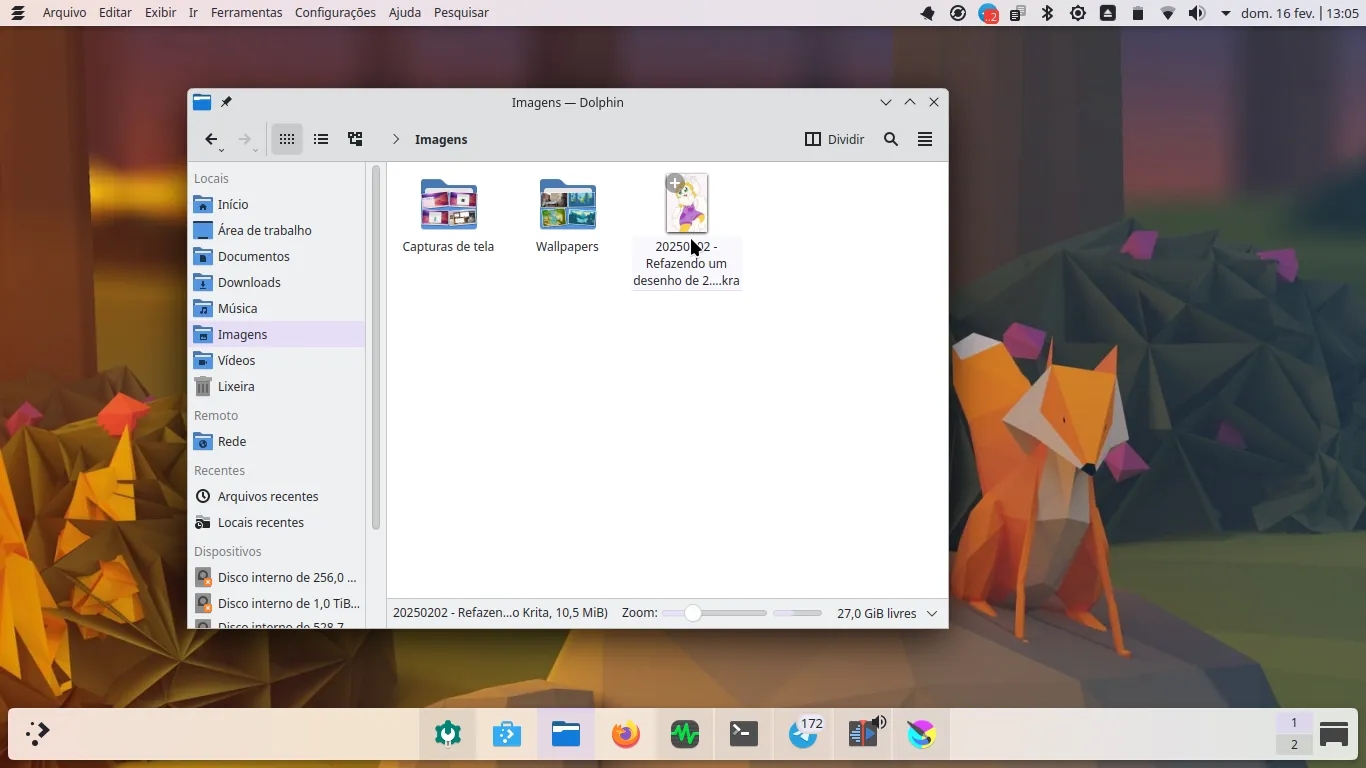Go to Início in the sidebar

[x=277, y=204]
